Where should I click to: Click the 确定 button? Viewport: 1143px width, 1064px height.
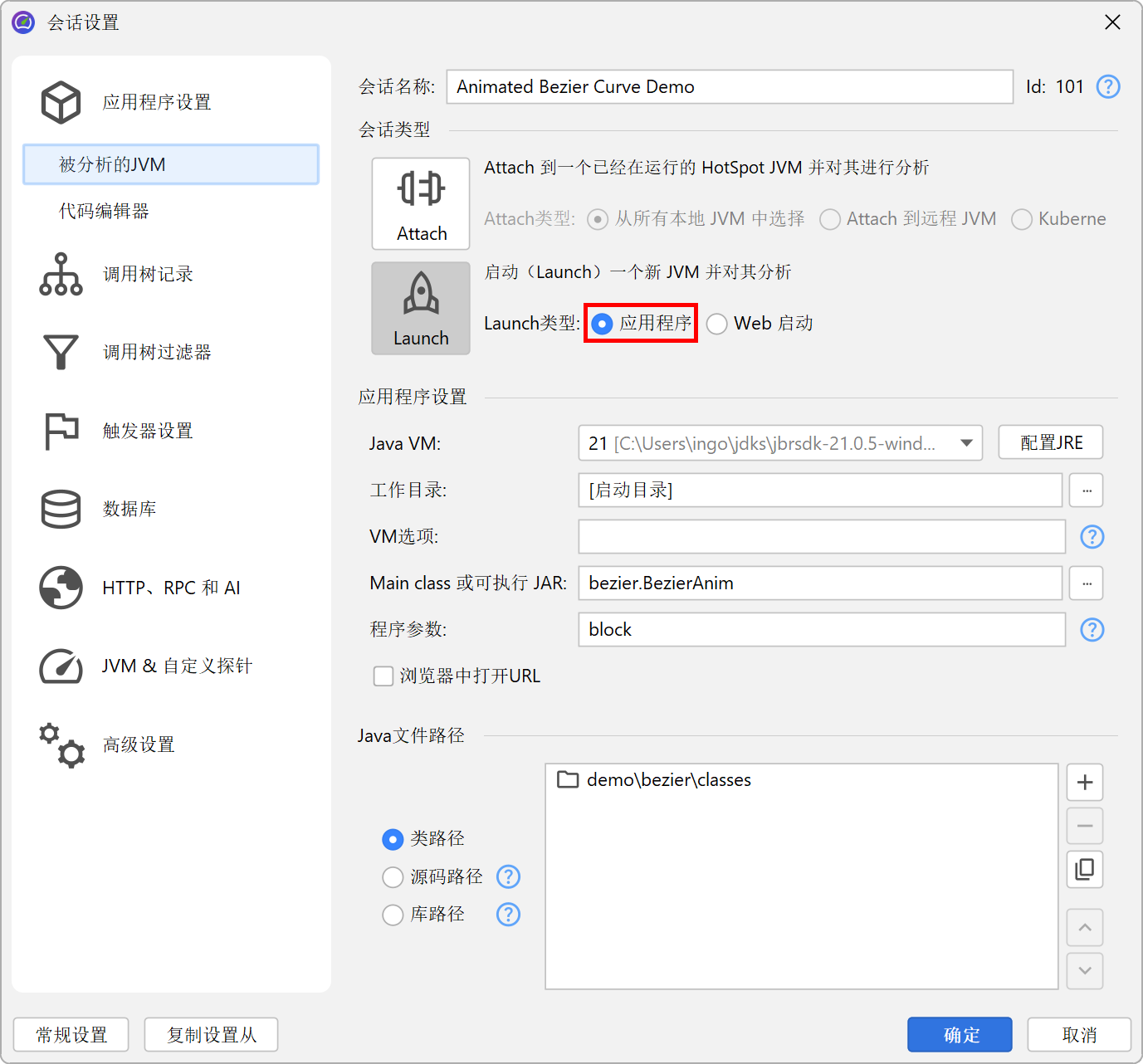[959, 1035]
